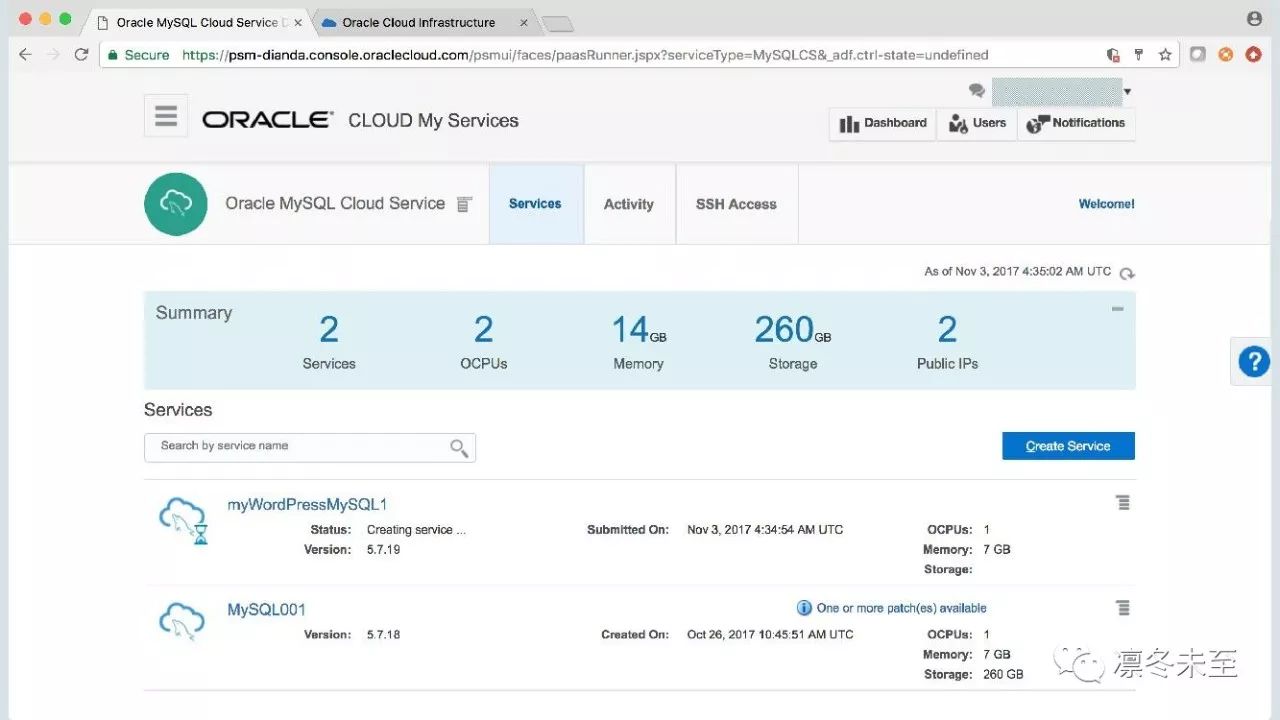Click the Summary '2 Services' count
The width and height of the screenshot is (1280, 720).
pos(329,342)
